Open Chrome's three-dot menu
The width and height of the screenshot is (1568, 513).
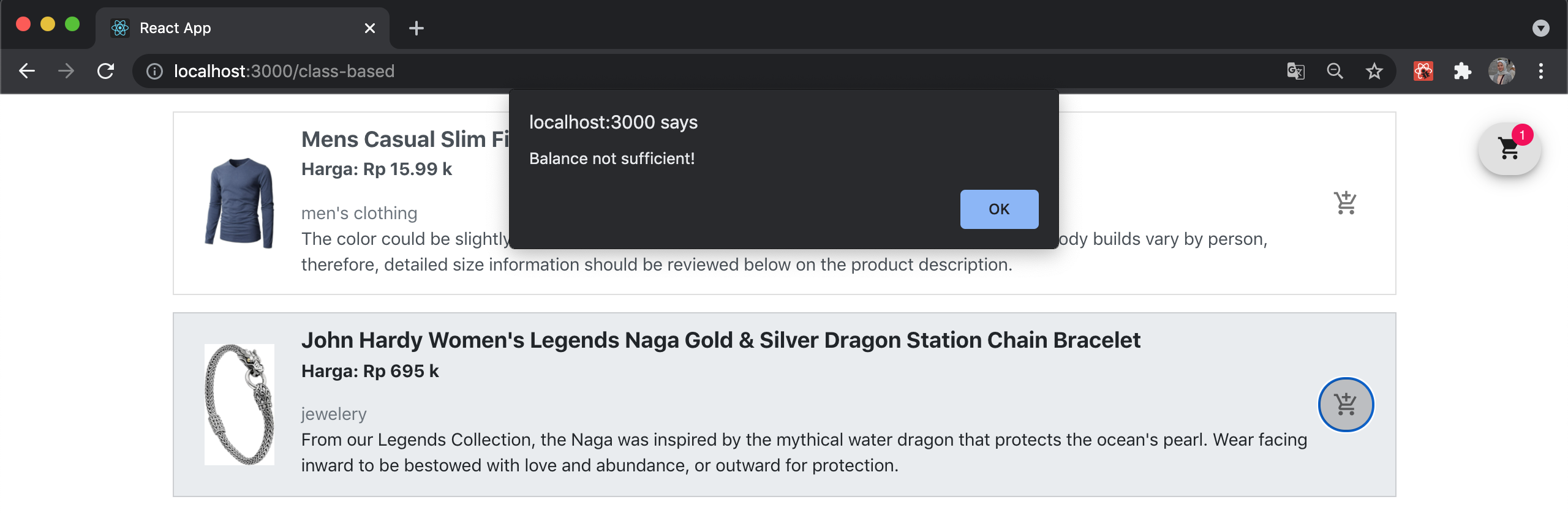pos(1540,71)
